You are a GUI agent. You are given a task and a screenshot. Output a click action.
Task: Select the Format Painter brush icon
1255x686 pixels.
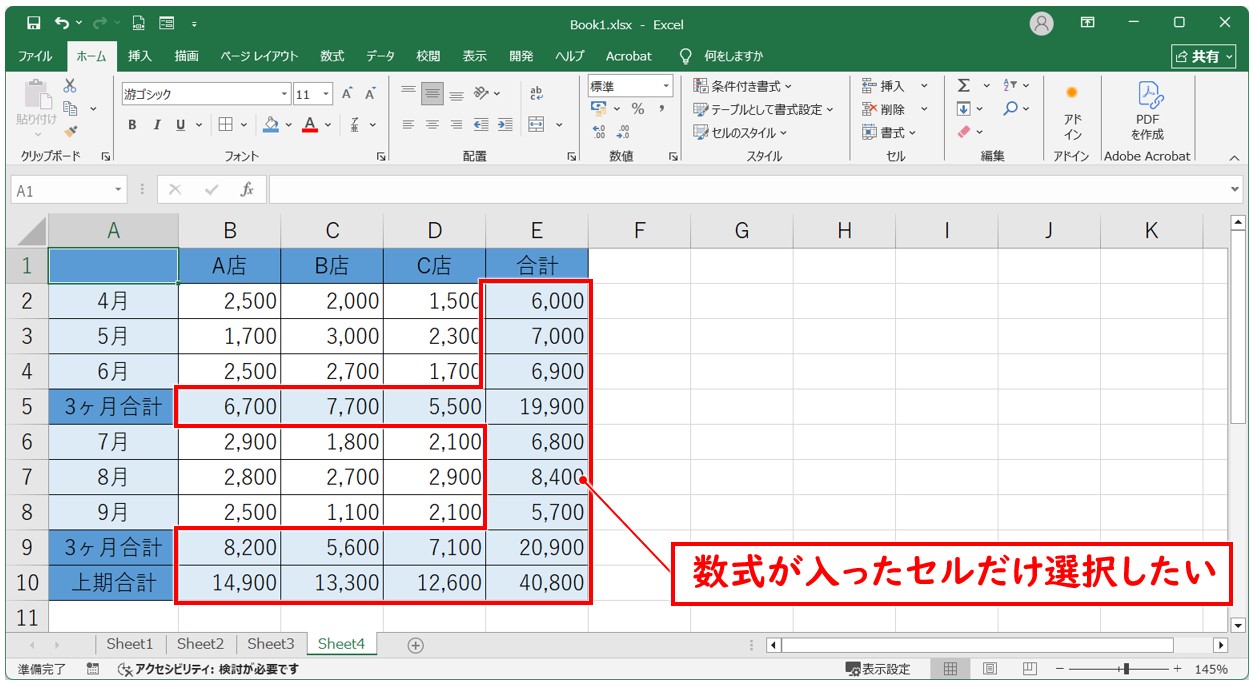tap(70, 130)
